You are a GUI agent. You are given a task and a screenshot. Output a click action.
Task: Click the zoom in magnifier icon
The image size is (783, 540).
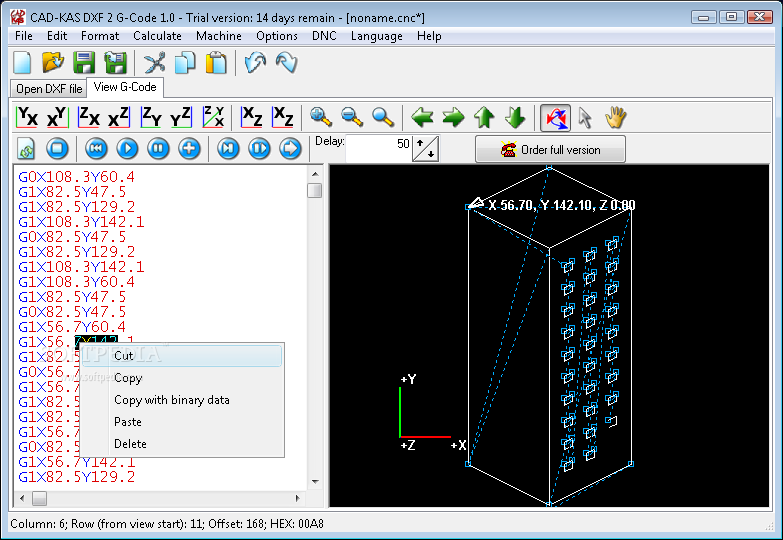[321, 117]
